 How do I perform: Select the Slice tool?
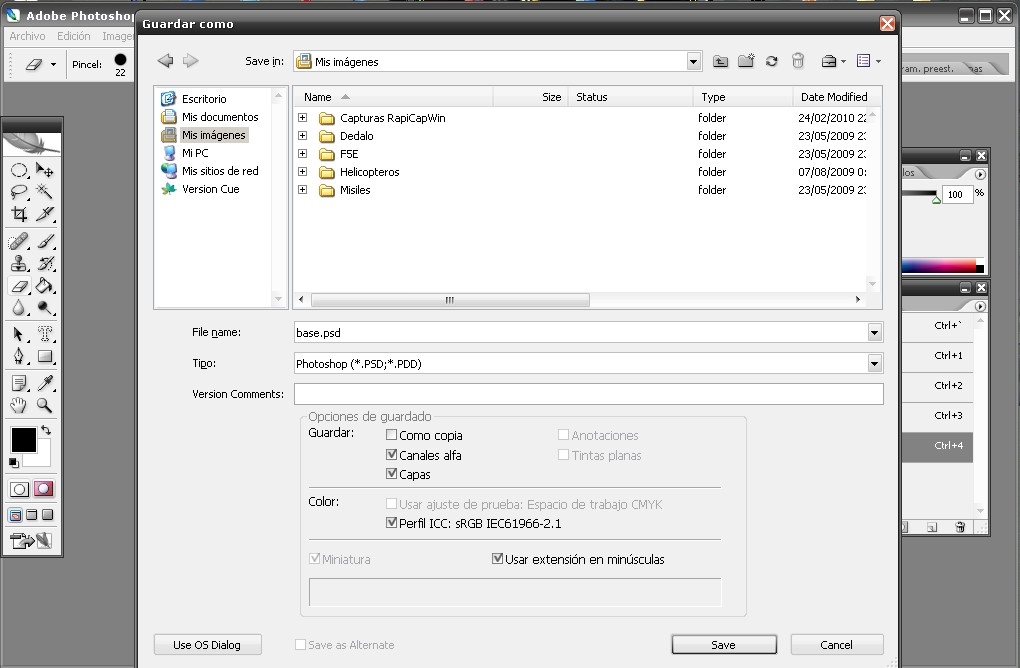click(44, 214)
